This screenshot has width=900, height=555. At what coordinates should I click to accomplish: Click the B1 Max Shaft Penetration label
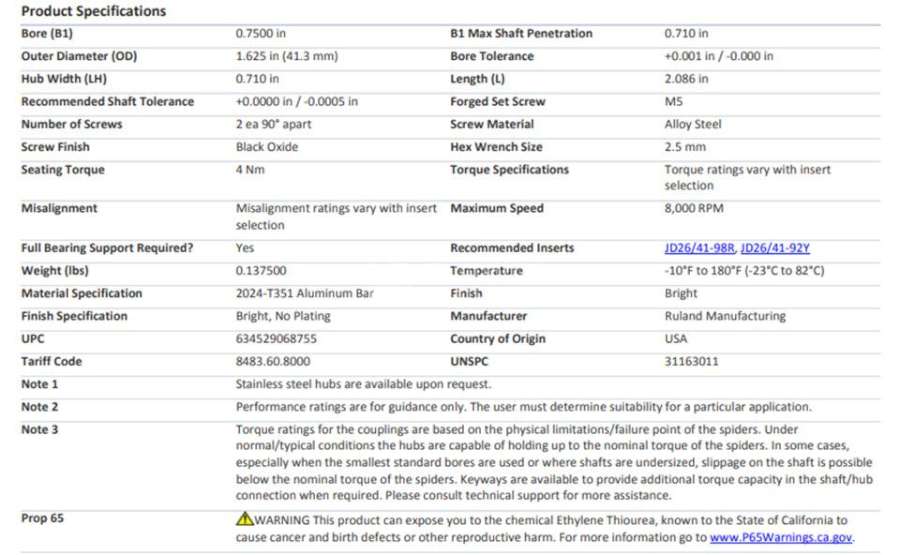coord(521,33)
